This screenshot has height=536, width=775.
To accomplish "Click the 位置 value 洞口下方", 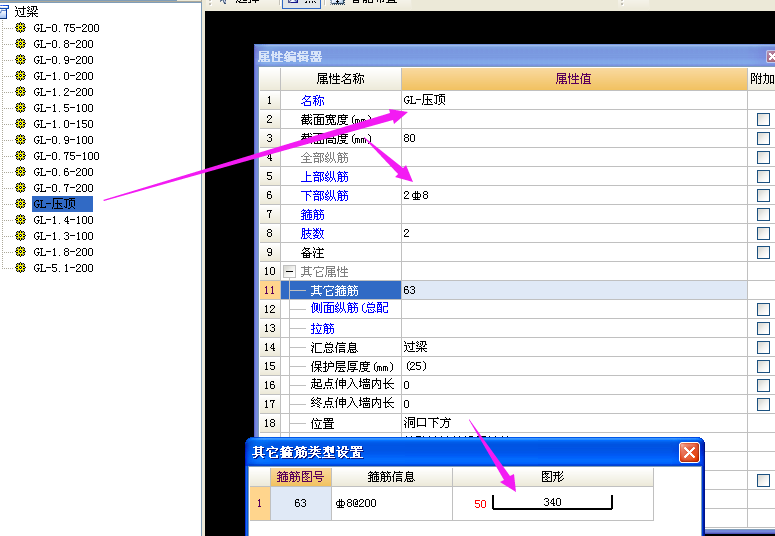I will (574, 423).
